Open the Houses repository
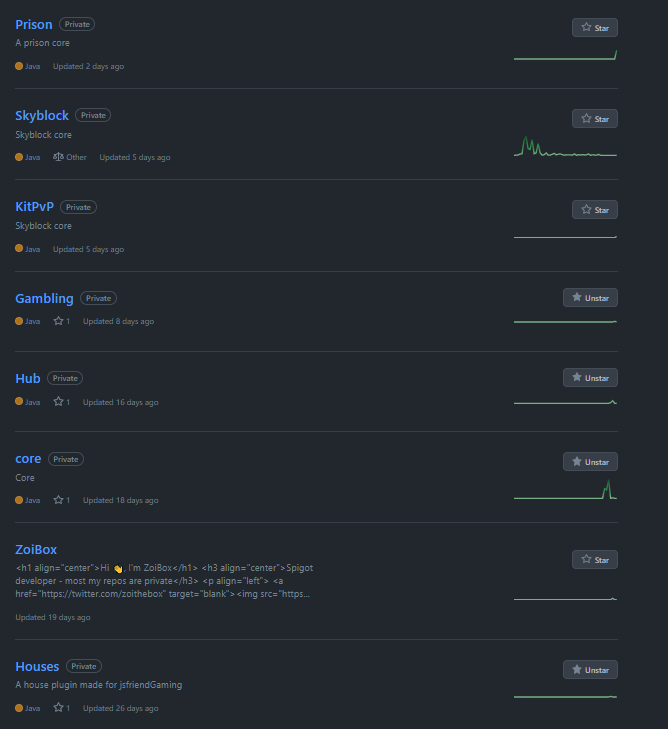Screen dimensions: 668x729 pos(37,666)
